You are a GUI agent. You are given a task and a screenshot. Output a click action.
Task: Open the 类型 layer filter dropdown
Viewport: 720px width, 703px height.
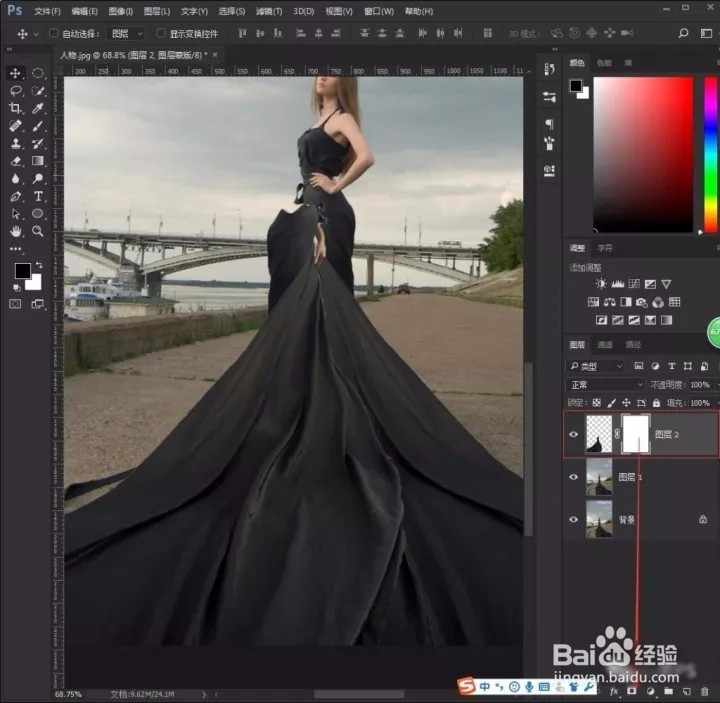(595, 366)
